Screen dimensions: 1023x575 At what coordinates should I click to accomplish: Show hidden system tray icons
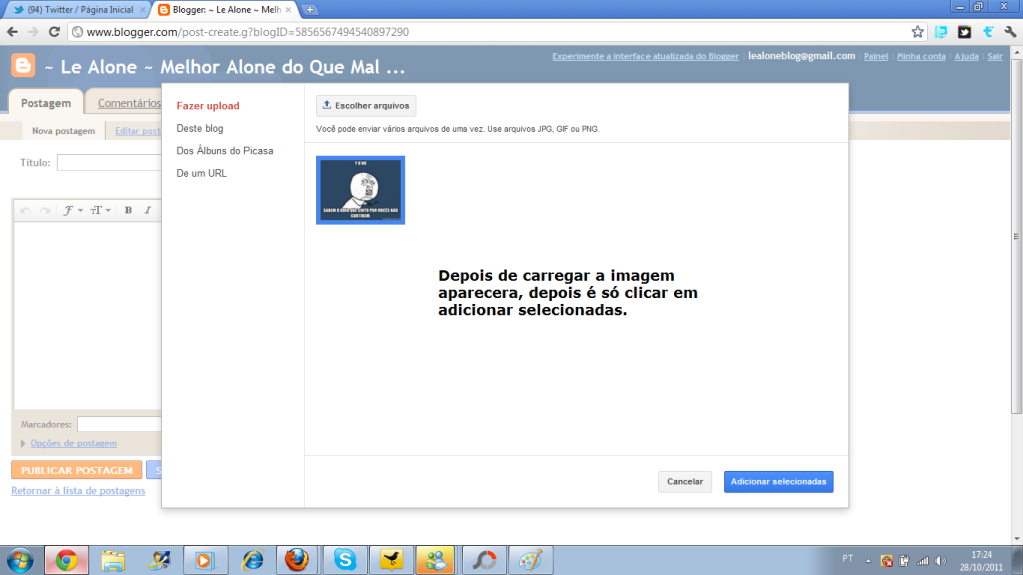coord(868,560)
